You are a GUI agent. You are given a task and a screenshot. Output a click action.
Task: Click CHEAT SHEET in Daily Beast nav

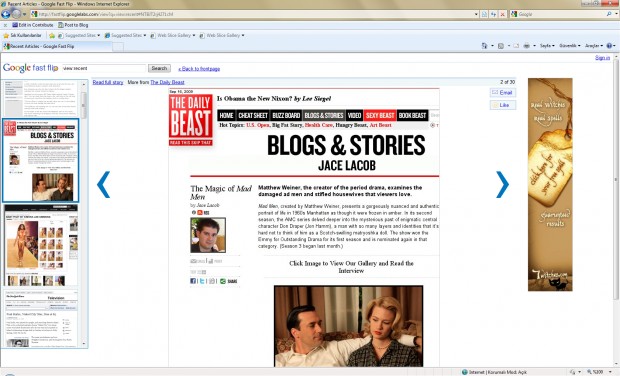tap(253, 115)
